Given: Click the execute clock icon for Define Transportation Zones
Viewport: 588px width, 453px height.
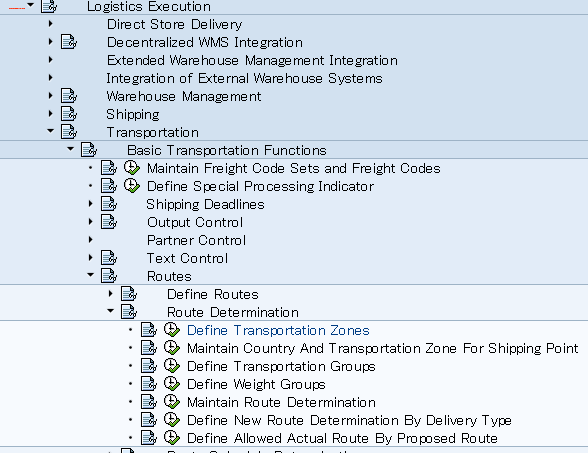Looking at the screenshot, I should [172, 330].
